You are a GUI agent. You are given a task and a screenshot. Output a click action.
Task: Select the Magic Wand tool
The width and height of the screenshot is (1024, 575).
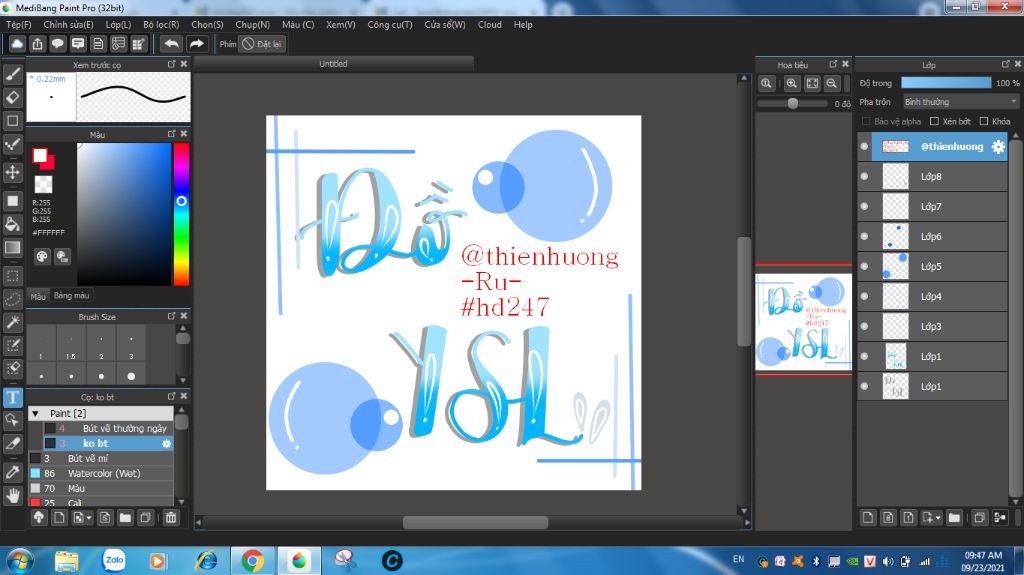12,322
